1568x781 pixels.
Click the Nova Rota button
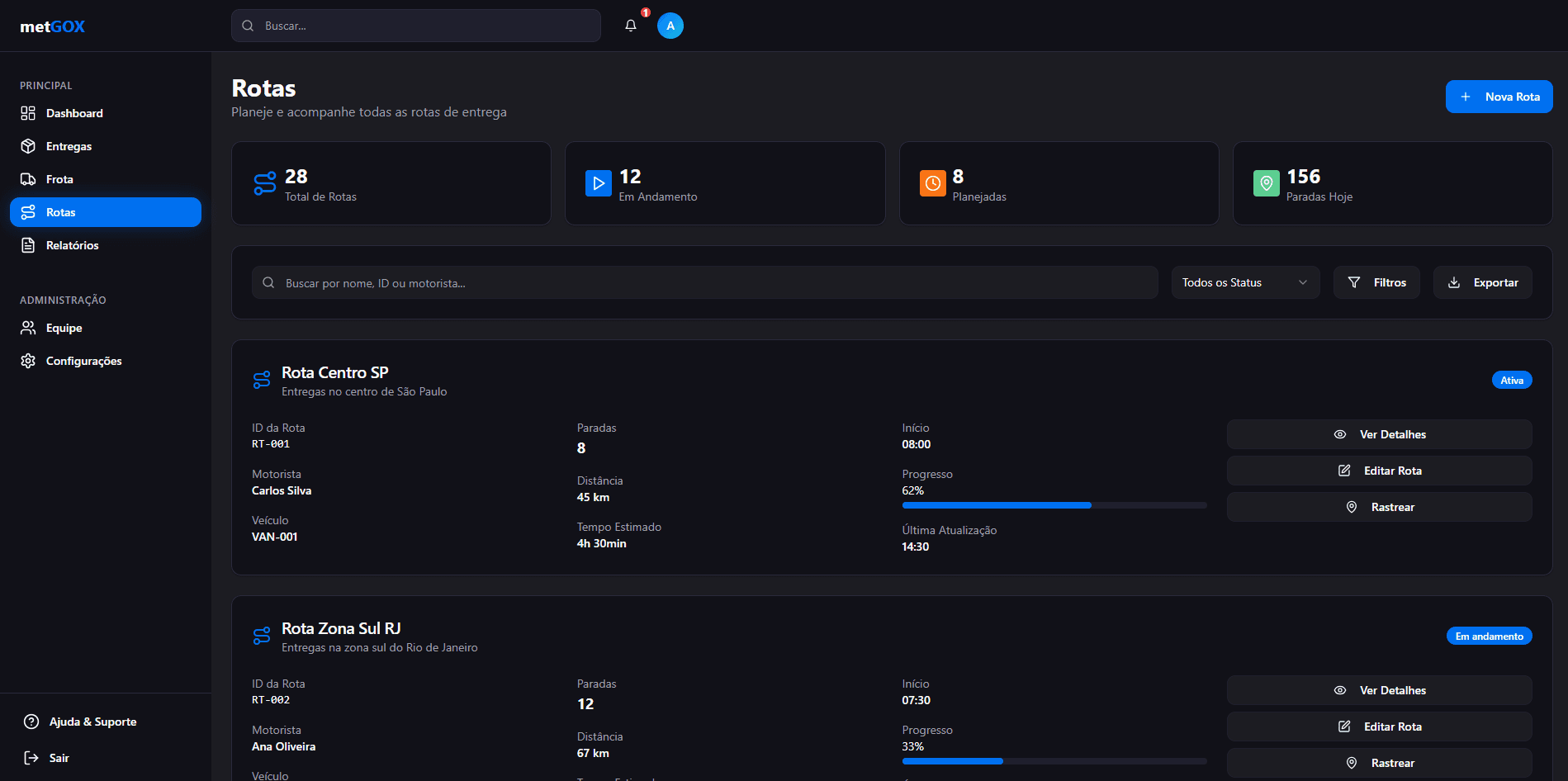point(1499,97)
